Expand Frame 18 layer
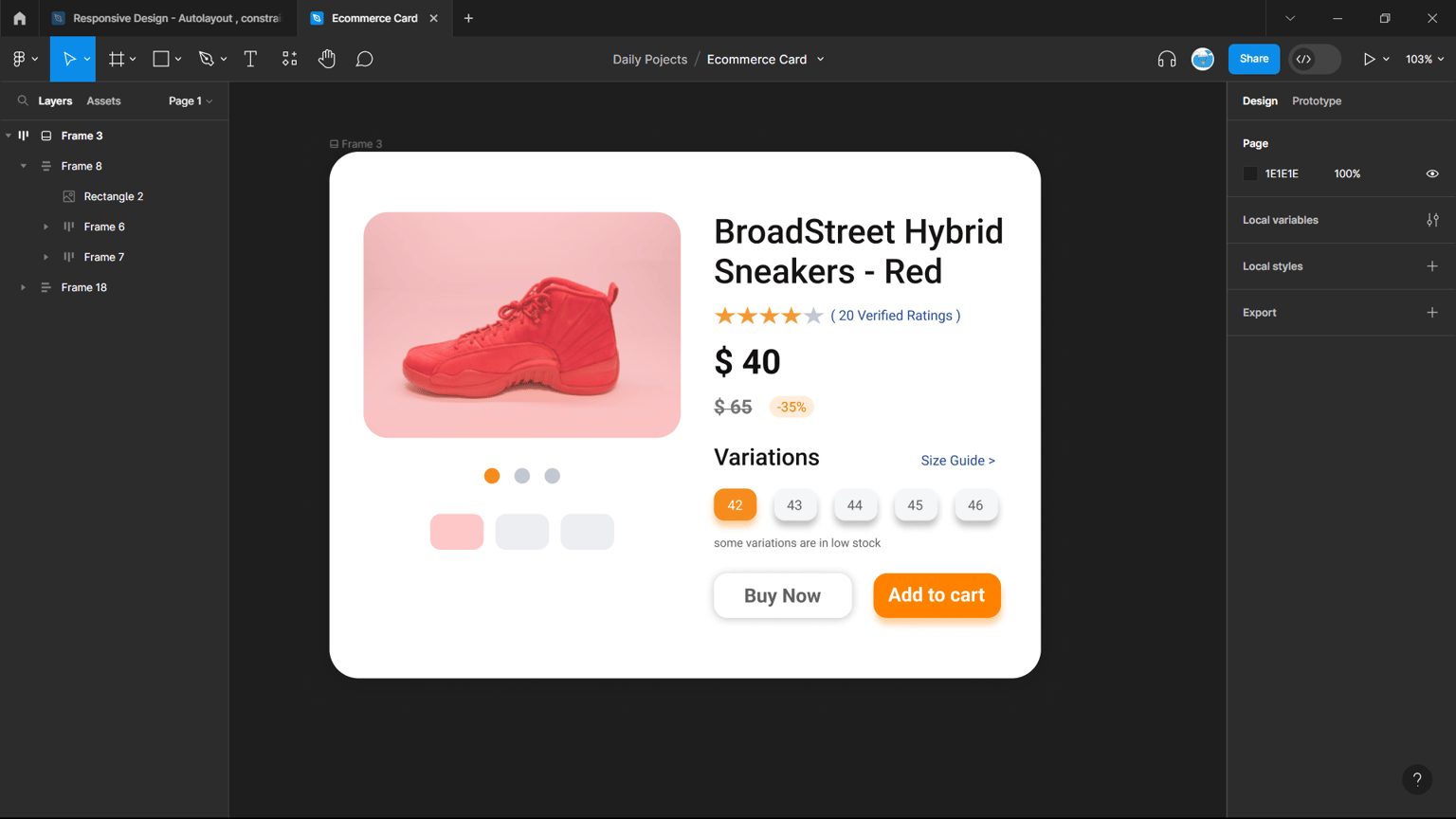1456x819 pixels. coord(24,287)
